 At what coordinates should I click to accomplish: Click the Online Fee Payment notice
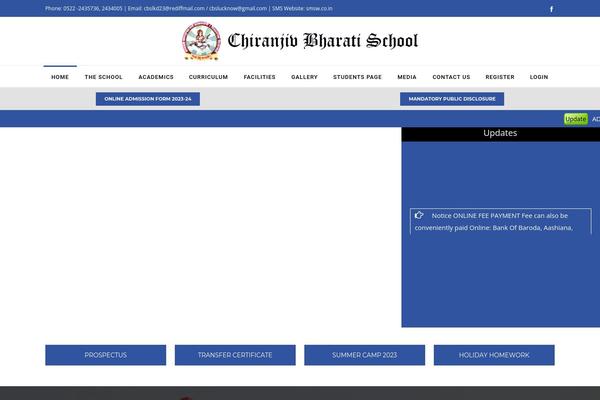(501, 221)
